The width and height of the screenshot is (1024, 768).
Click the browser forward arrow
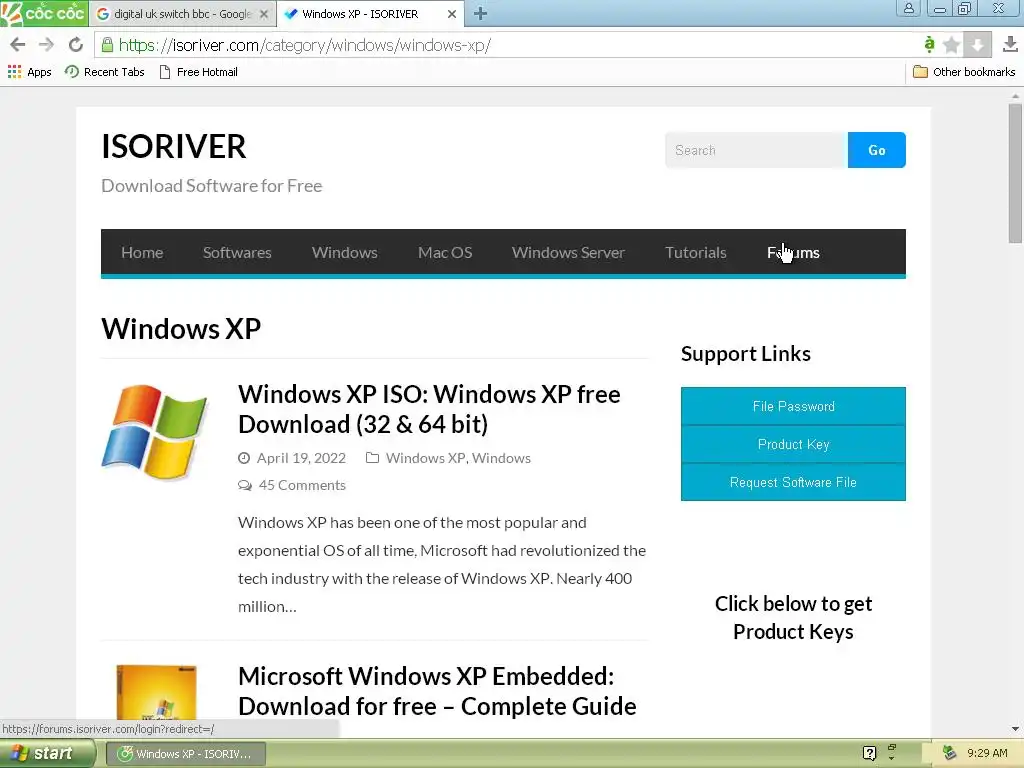(46, 44)
